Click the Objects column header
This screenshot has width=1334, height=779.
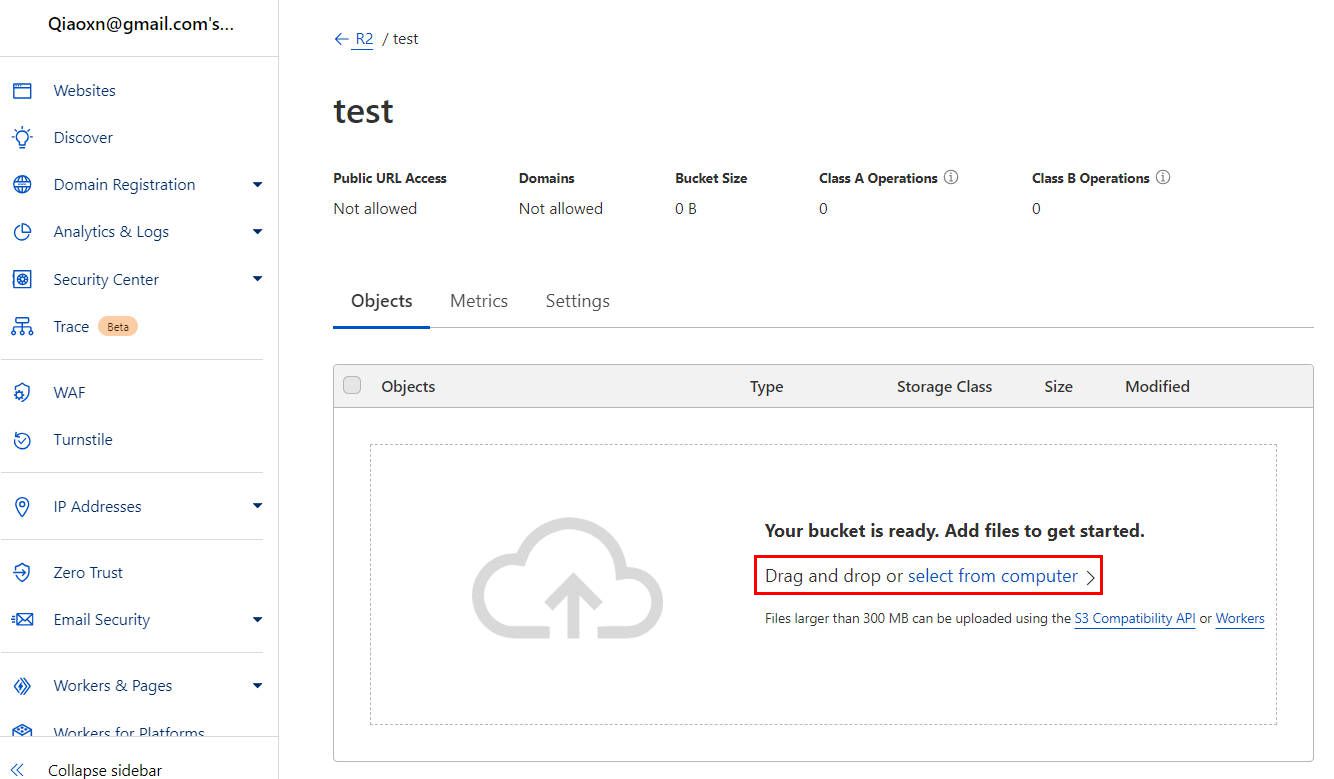[x=408, y=386]
